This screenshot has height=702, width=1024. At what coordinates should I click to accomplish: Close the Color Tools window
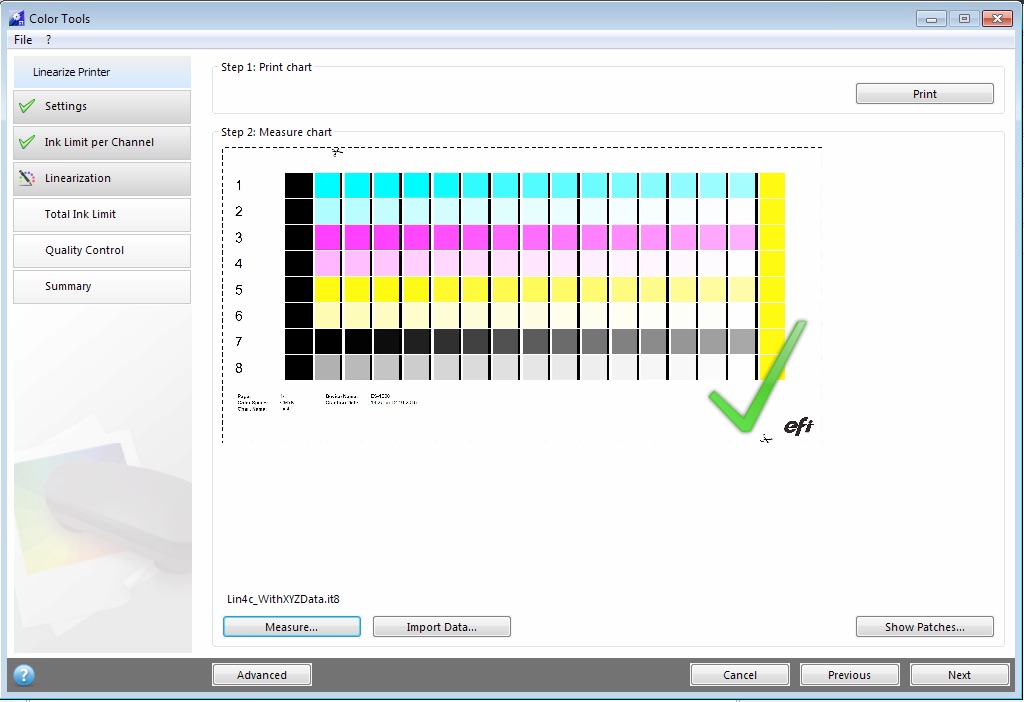click(997, 19)
